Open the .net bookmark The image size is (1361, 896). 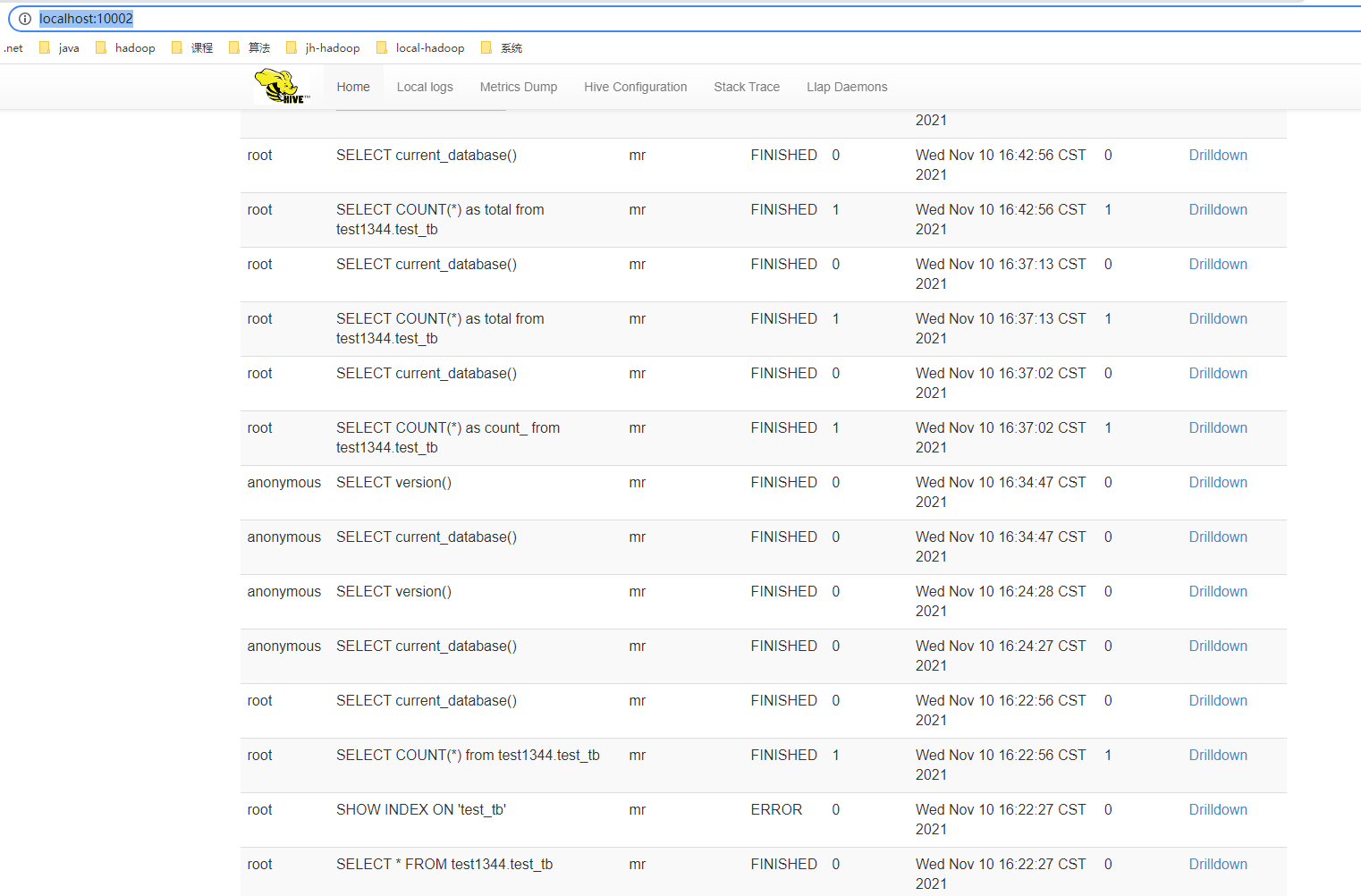click(13, 48)
